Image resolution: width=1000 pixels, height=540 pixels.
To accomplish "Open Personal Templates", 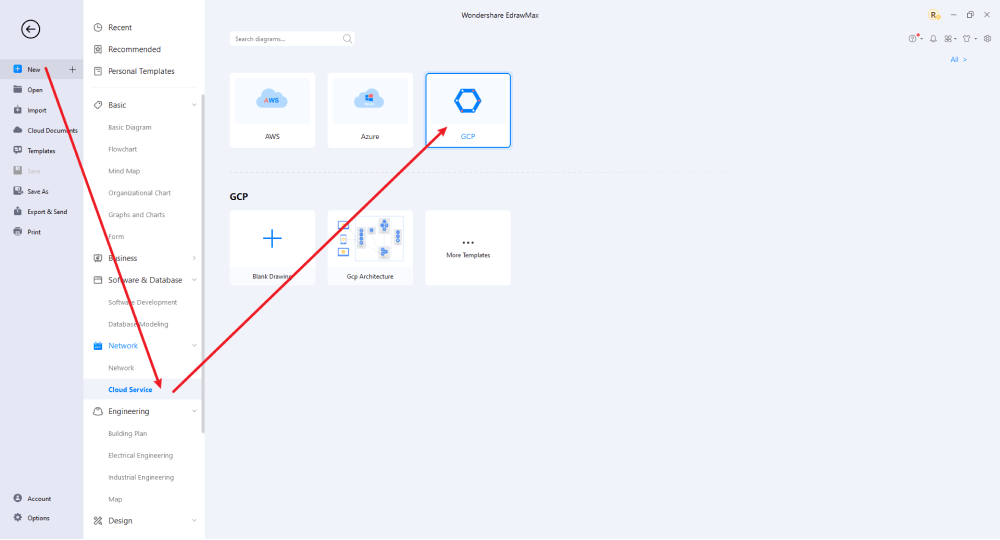I will point(141,71).
